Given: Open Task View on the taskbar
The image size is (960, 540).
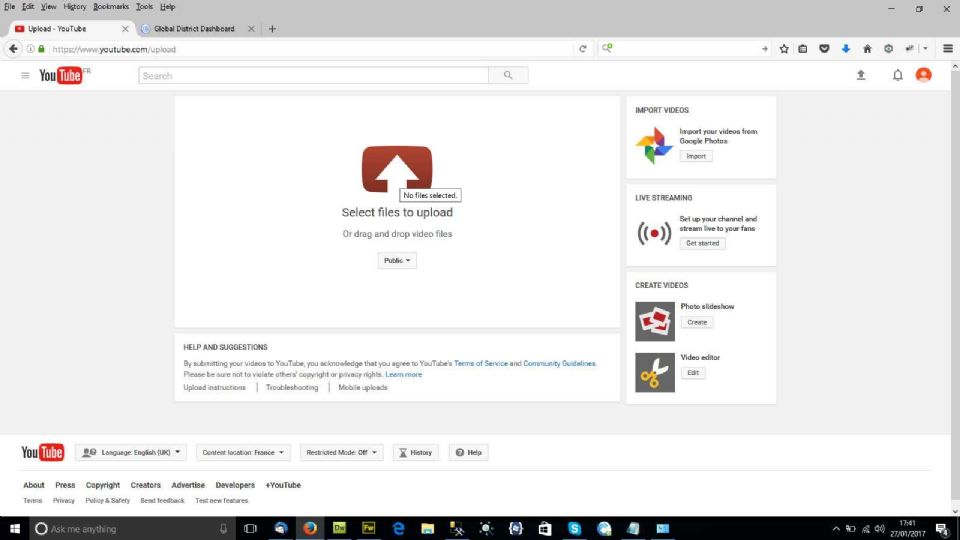Looking at the screenshot, I should click(x=250, y=528).
